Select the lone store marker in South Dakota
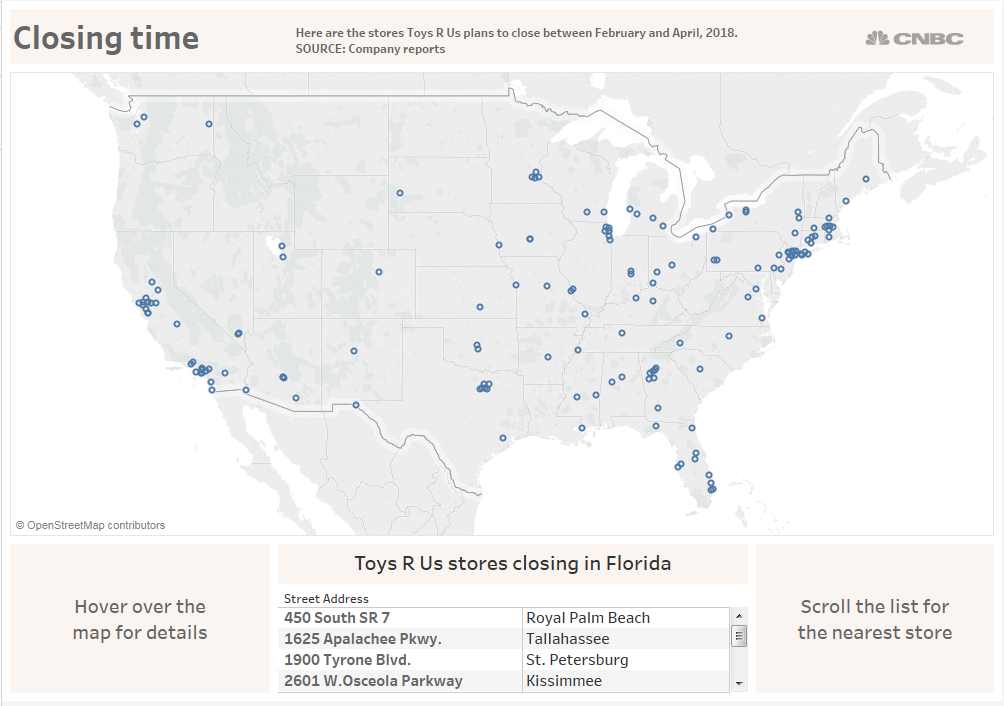Viewport: 1004px width, 706px height. point(400,193)
